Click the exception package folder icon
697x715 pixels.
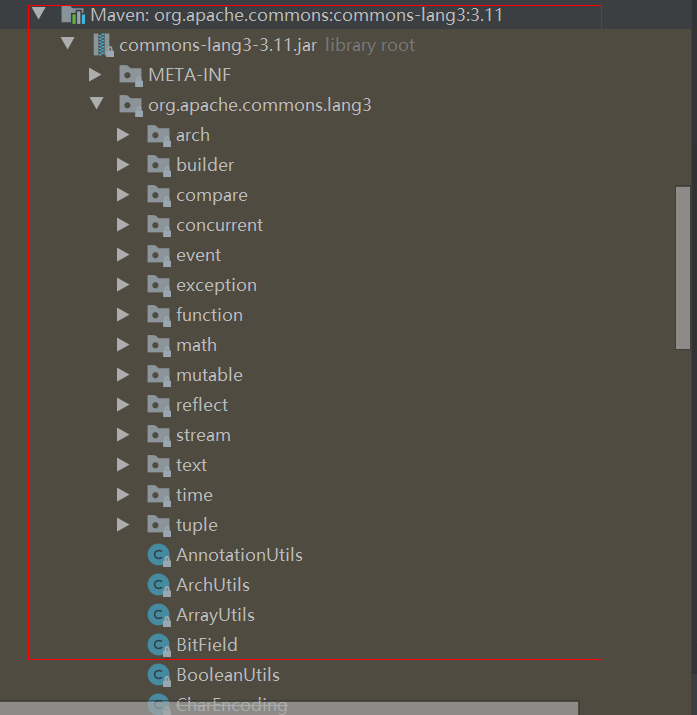pos(159,285)
